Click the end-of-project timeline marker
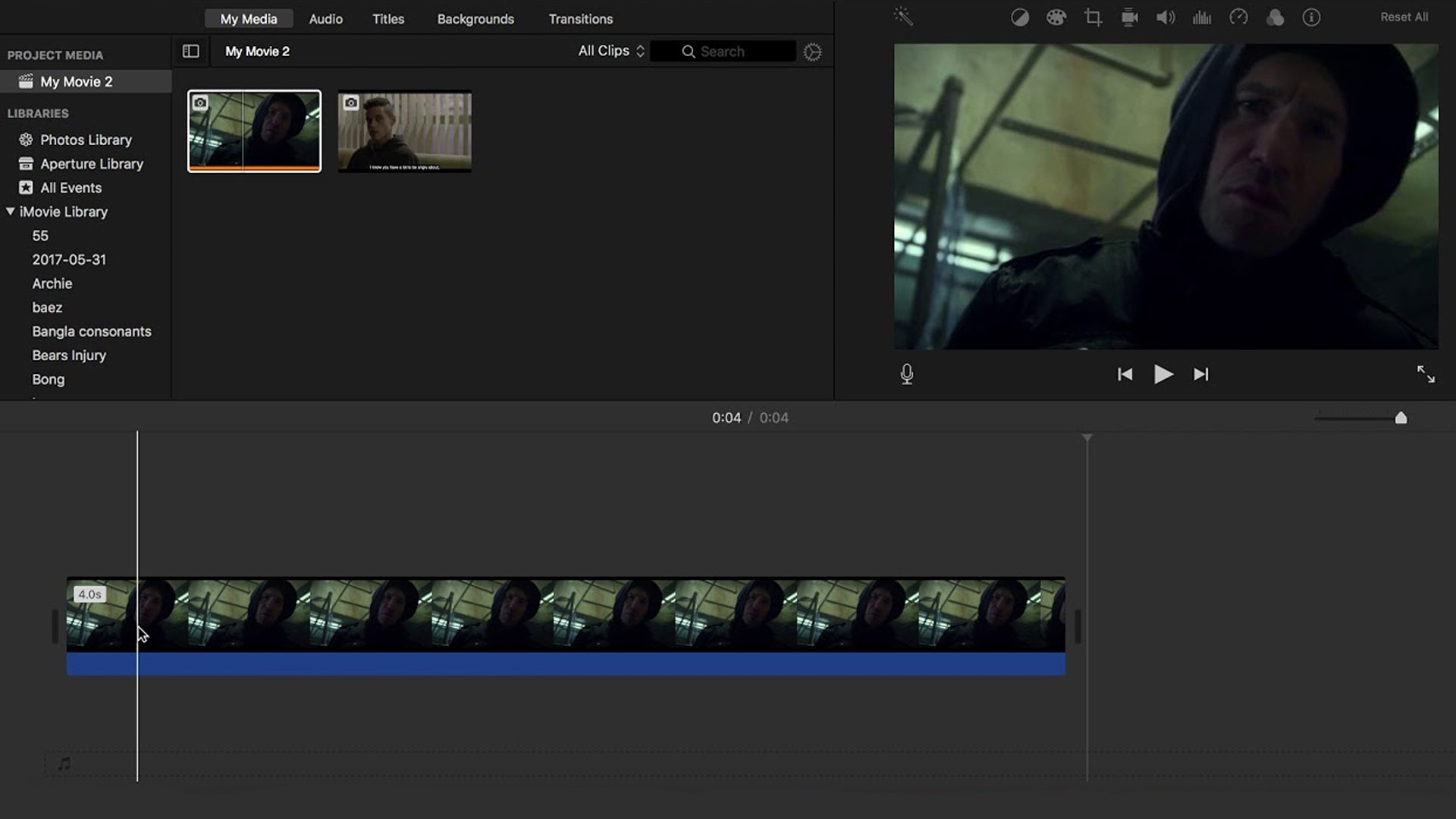 1087,438
